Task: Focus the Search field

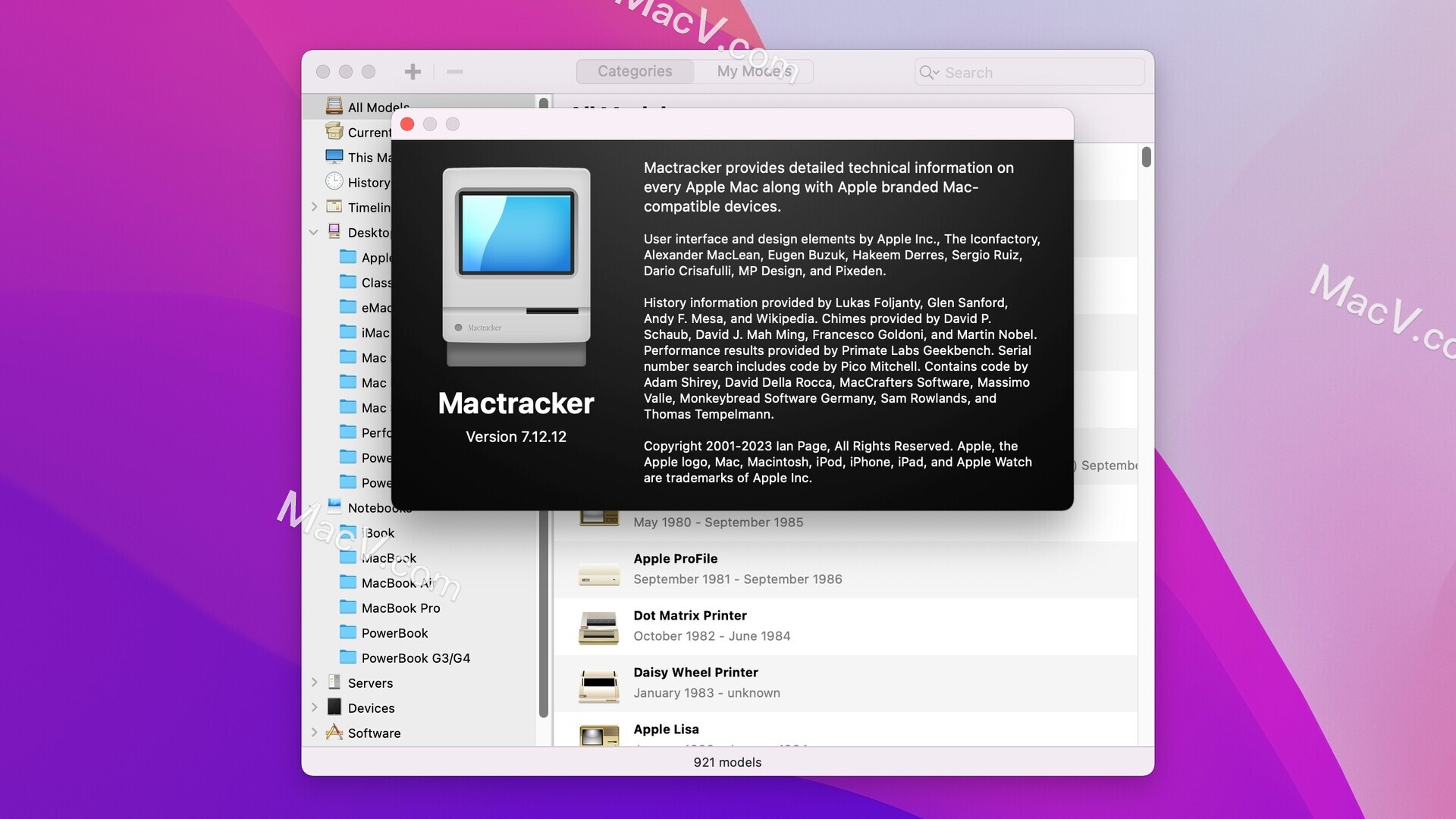Action: point(1030,72)
